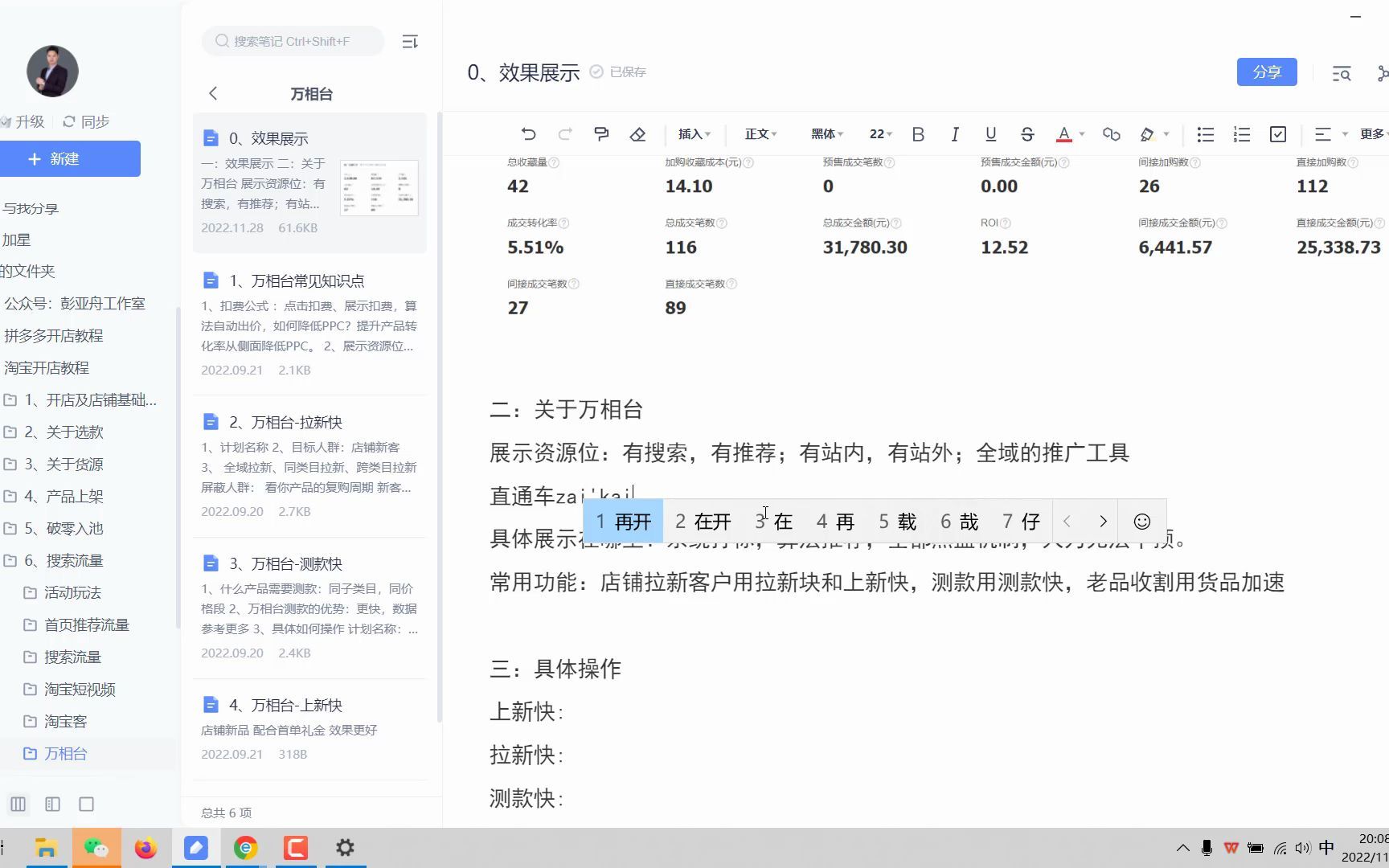Open the note 2、万相台-拉新快
Viewport: 1389px width, 868px height.
[309, 466]
